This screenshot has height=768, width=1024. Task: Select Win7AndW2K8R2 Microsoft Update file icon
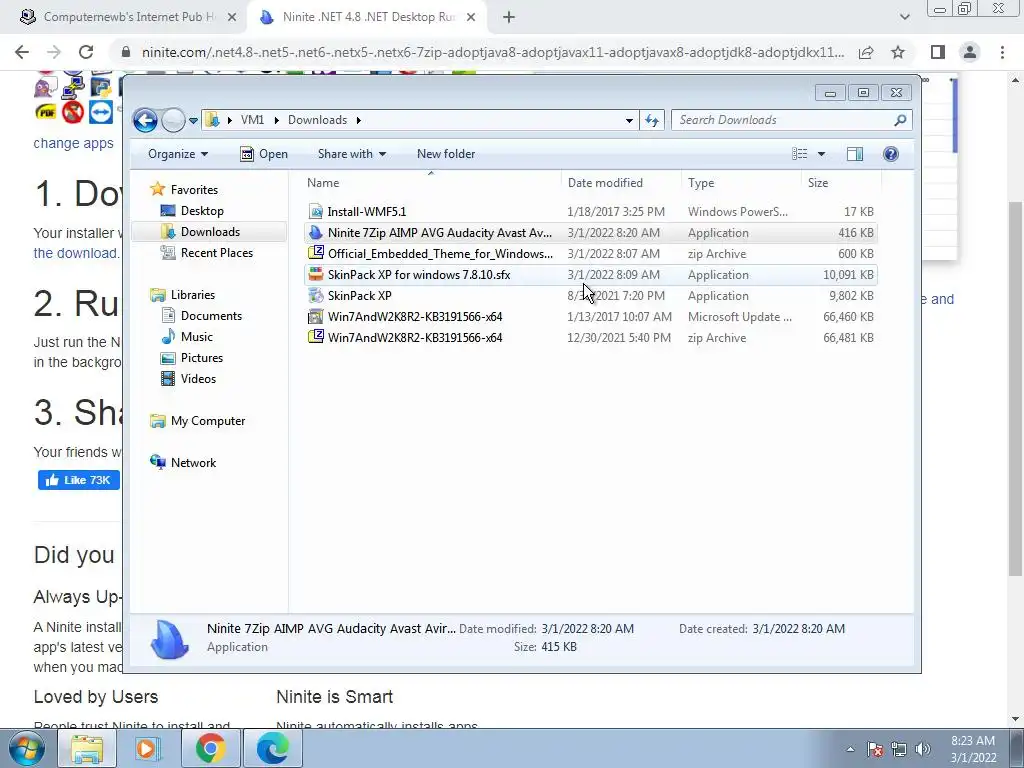click(x=316, y=317)
